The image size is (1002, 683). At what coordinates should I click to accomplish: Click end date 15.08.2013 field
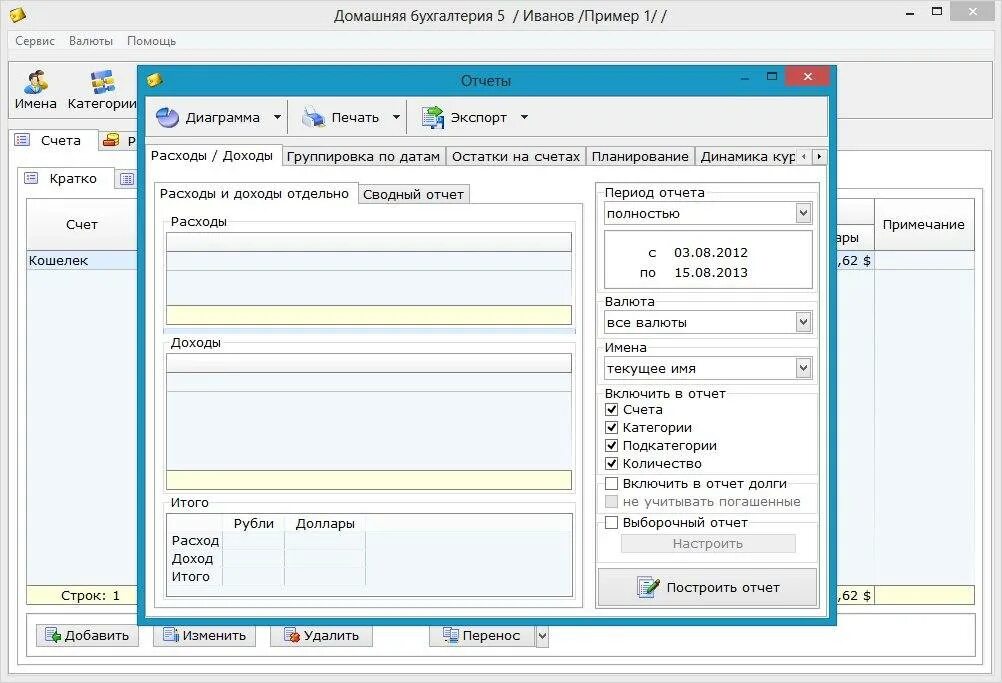pos(711,272)
